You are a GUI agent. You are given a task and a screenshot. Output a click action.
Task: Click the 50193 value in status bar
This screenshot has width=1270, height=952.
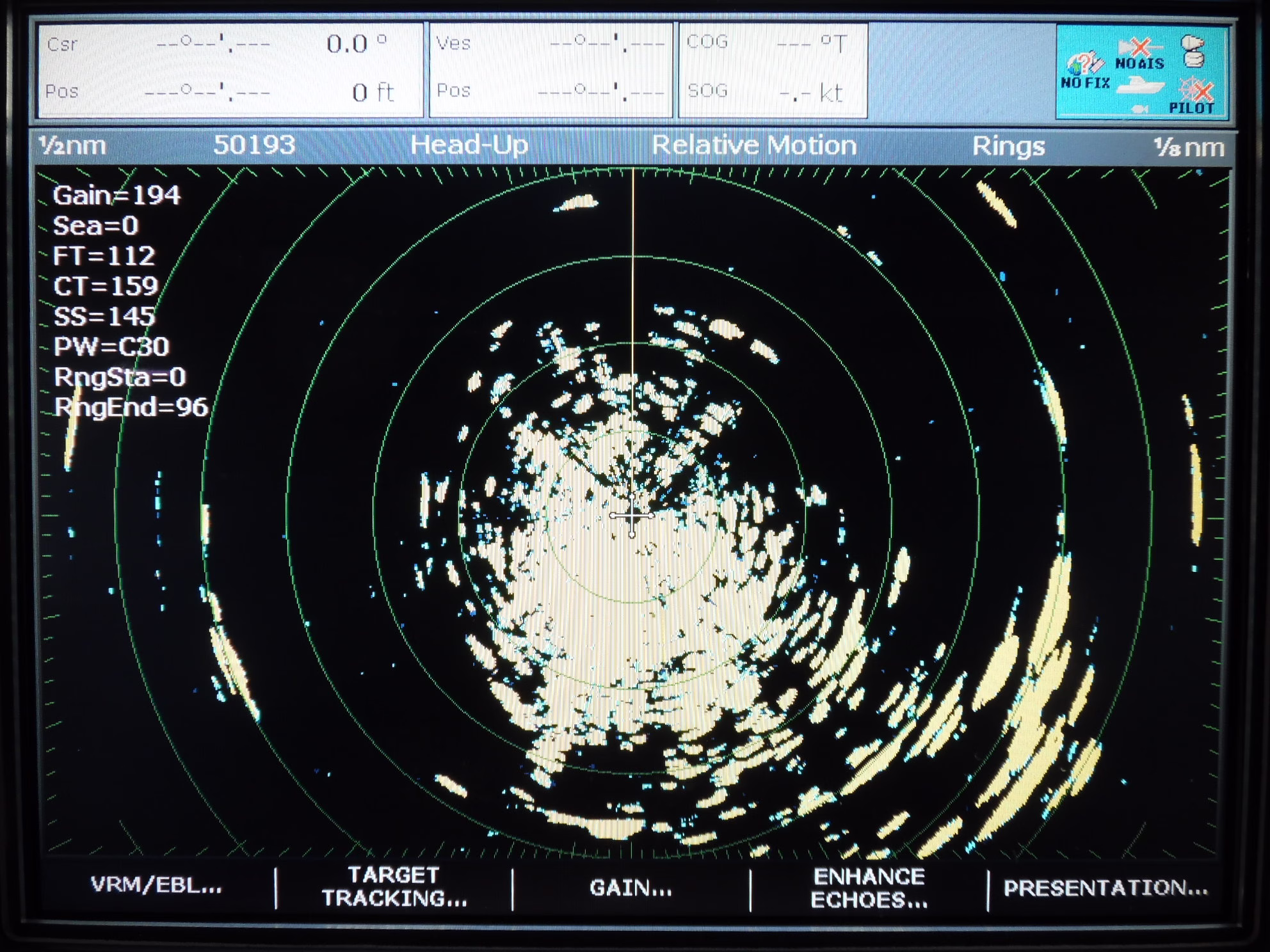[x=254, y=145]
